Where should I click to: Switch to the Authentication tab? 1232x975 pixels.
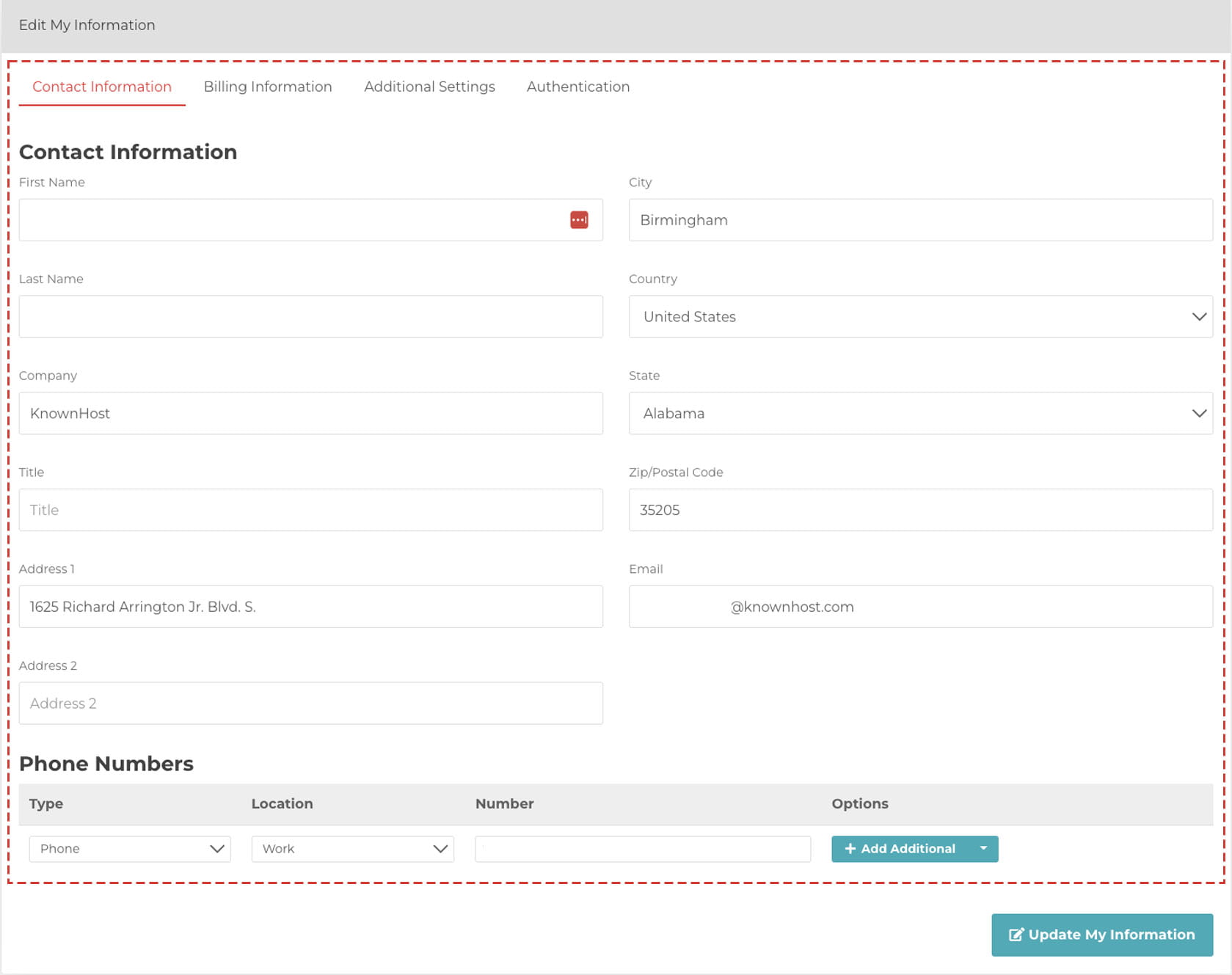coord(577,87)
